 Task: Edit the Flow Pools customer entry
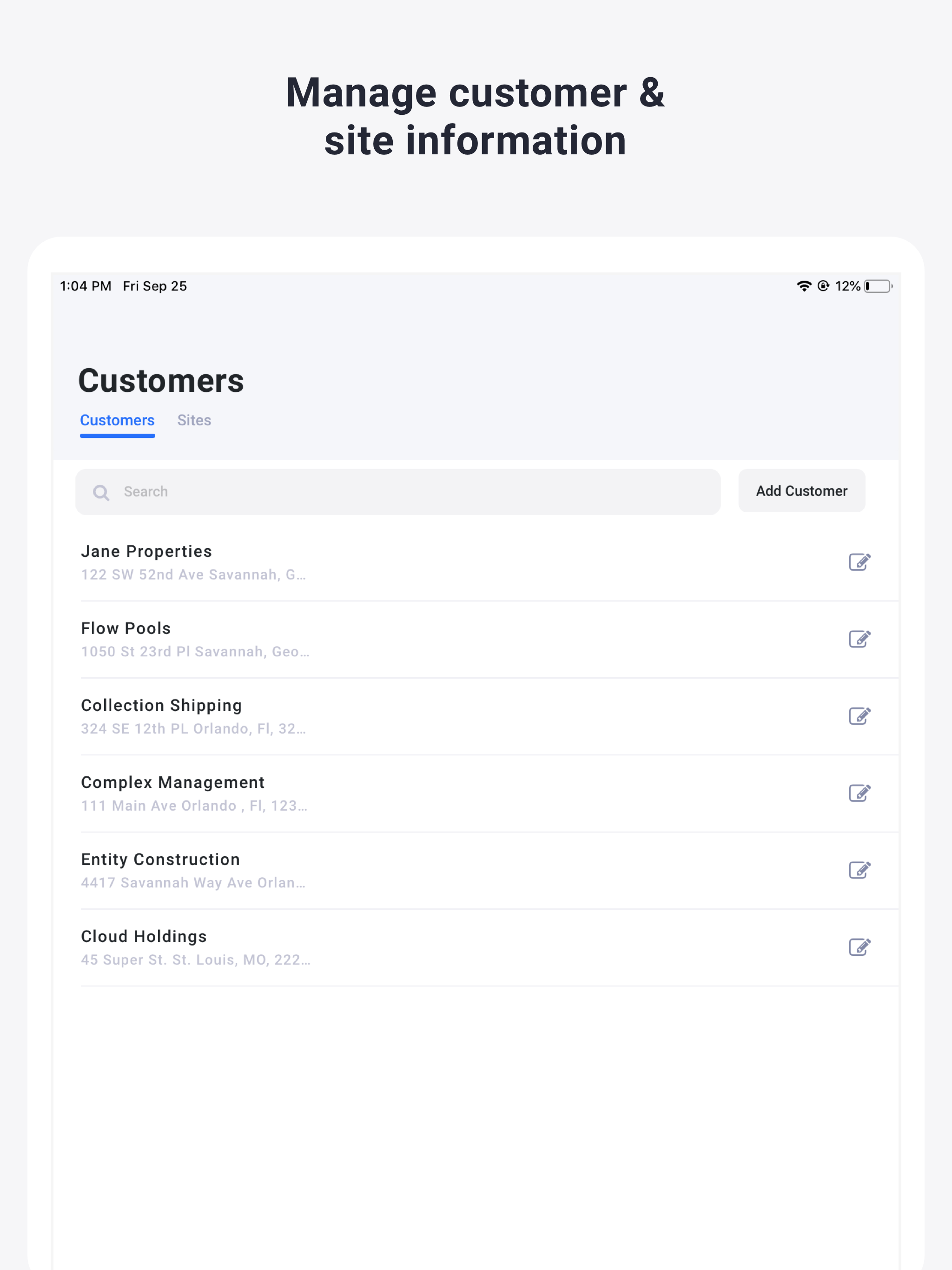(859, 639)
